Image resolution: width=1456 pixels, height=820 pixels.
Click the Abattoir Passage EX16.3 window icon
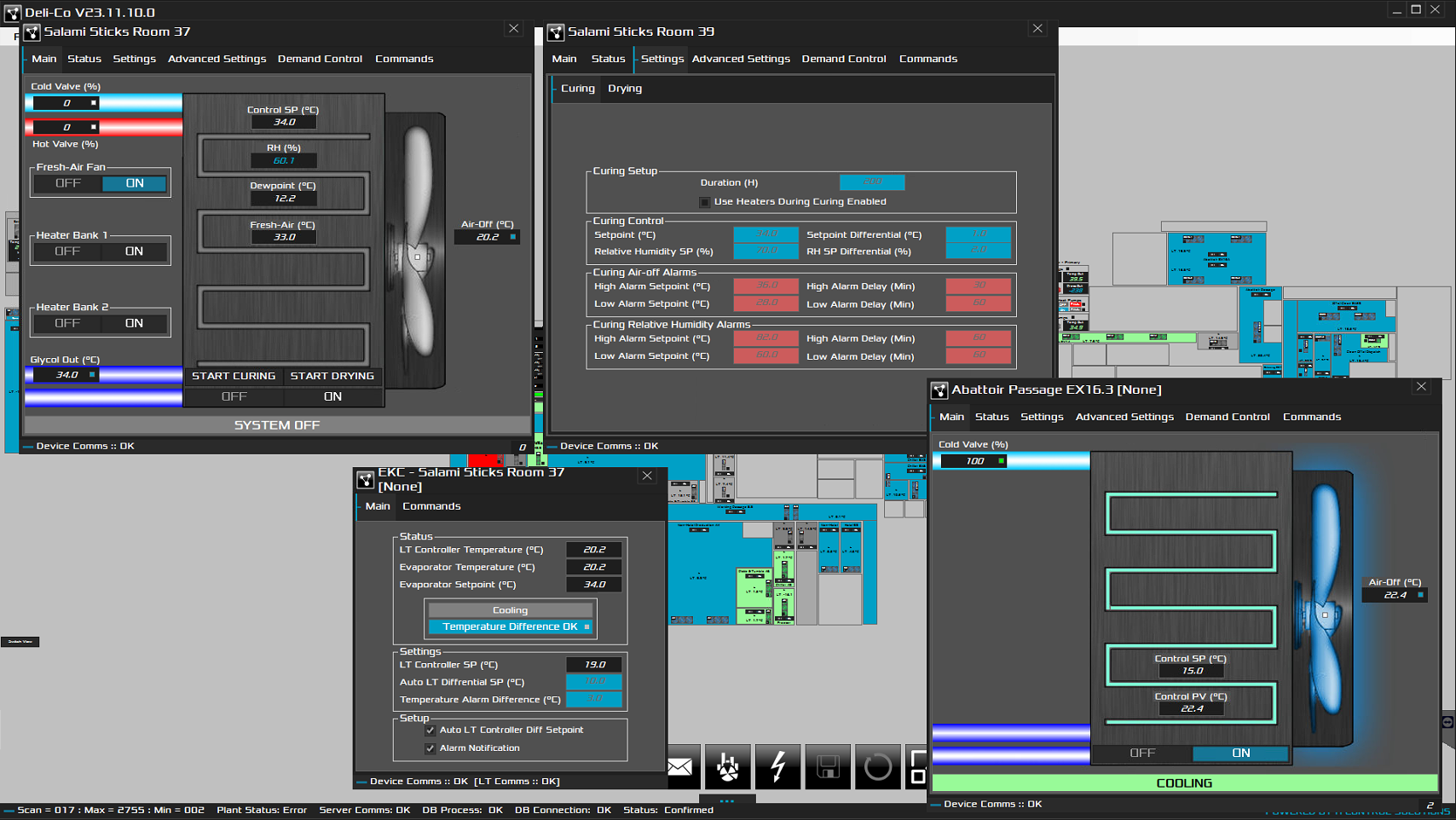(939, 390)
